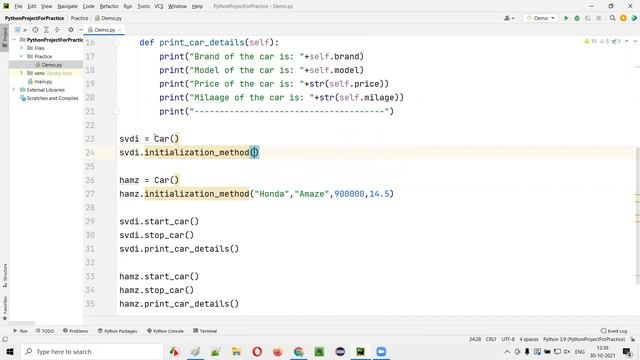Expand External Libraries node

click(14, 90)
